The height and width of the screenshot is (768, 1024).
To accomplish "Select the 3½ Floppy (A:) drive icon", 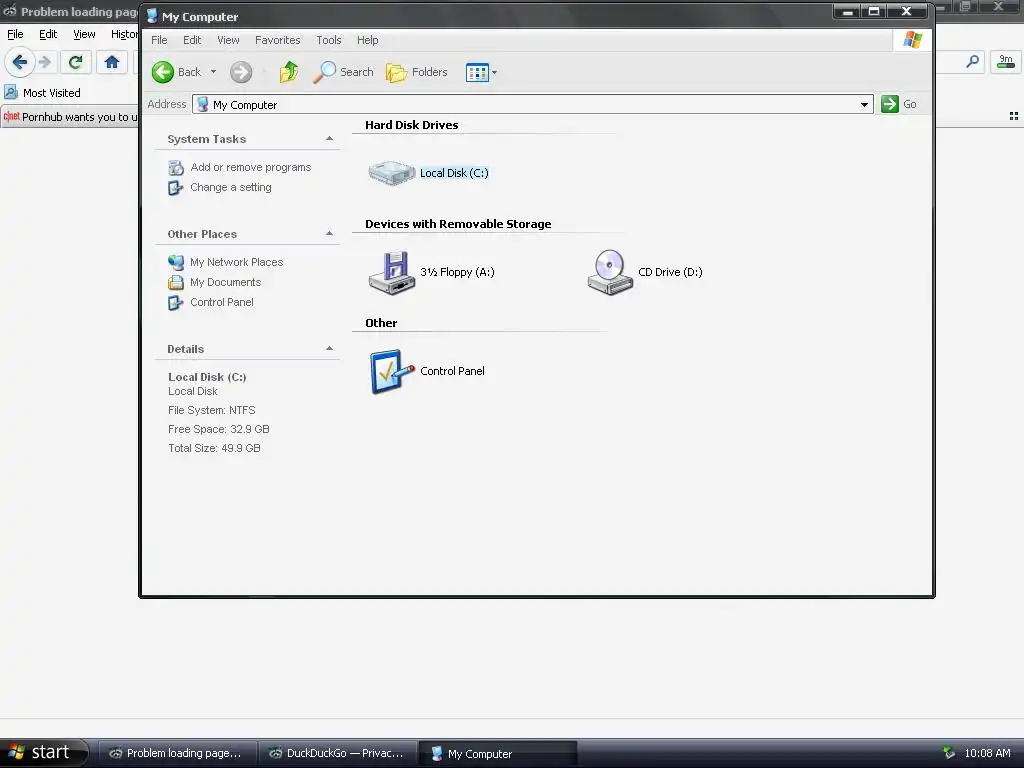I will (x=392, y=272).
